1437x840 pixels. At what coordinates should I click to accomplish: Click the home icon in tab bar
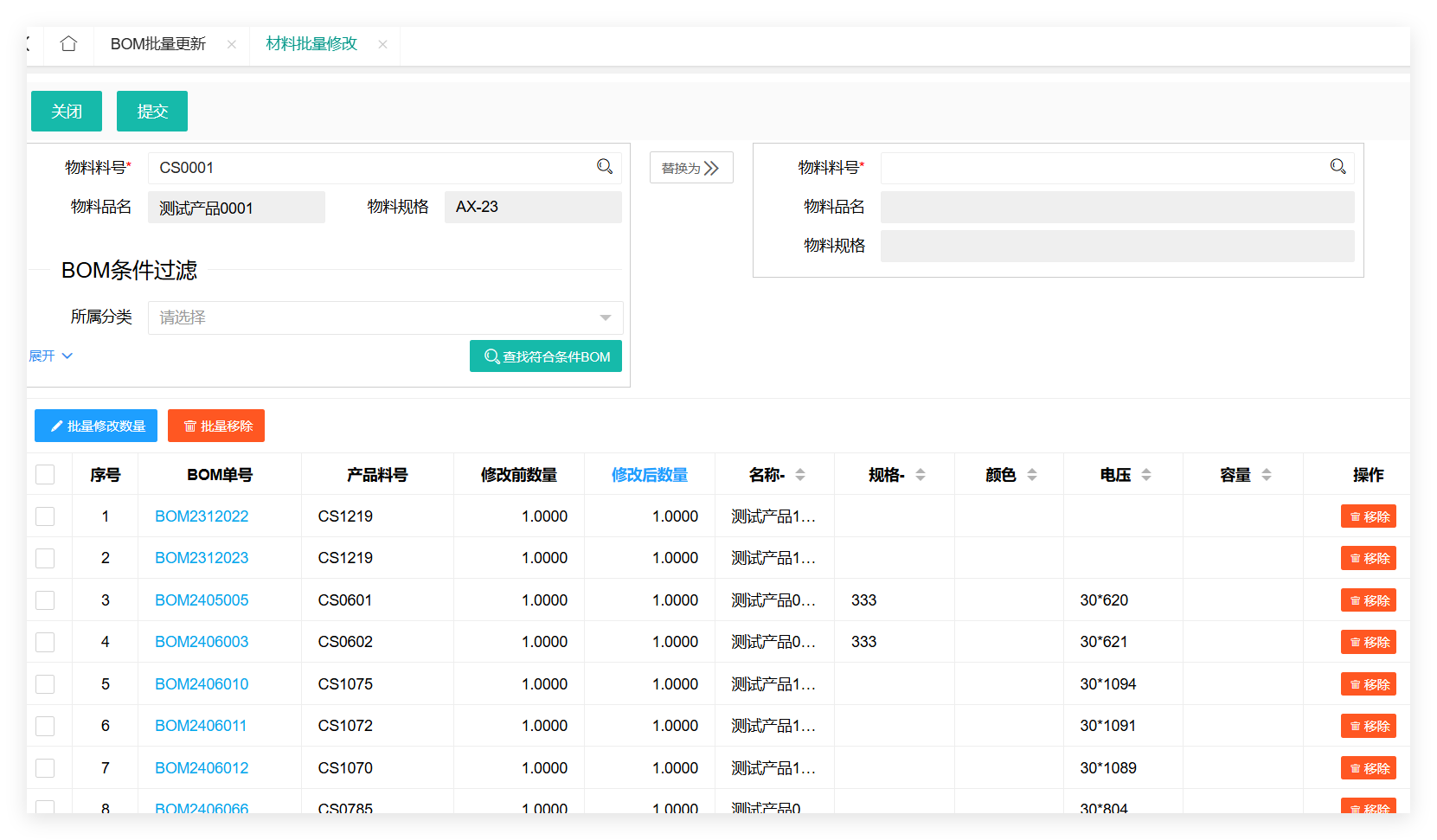[68, 44]
